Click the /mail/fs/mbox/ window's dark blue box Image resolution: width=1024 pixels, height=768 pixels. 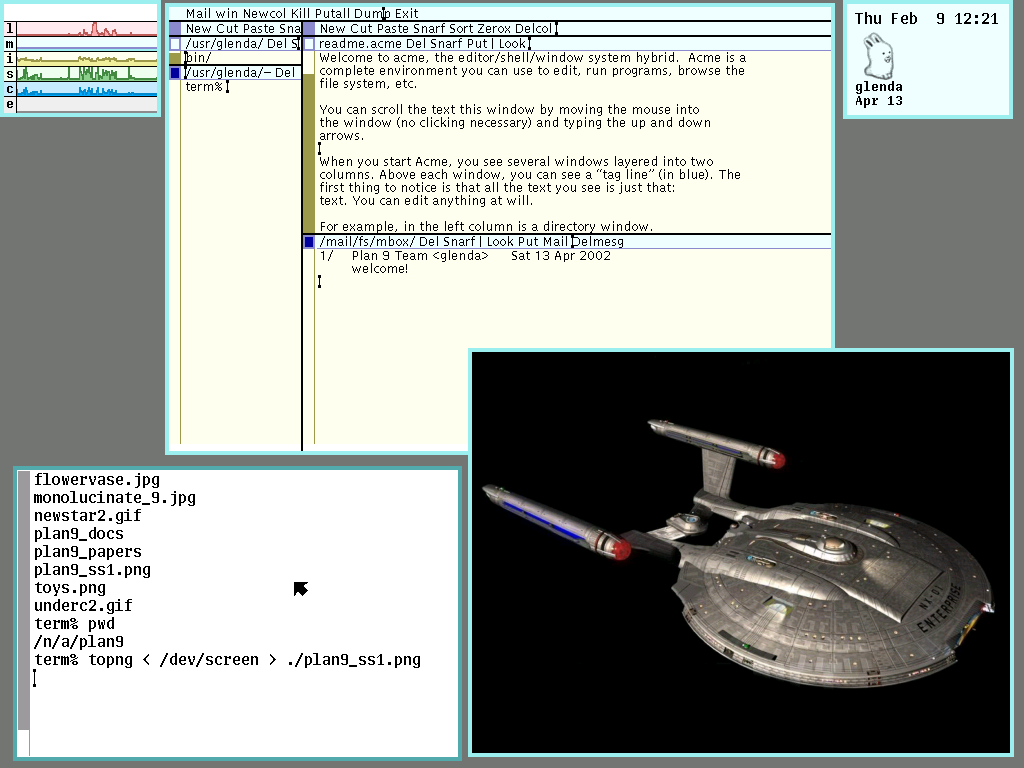tap(309, 242)
